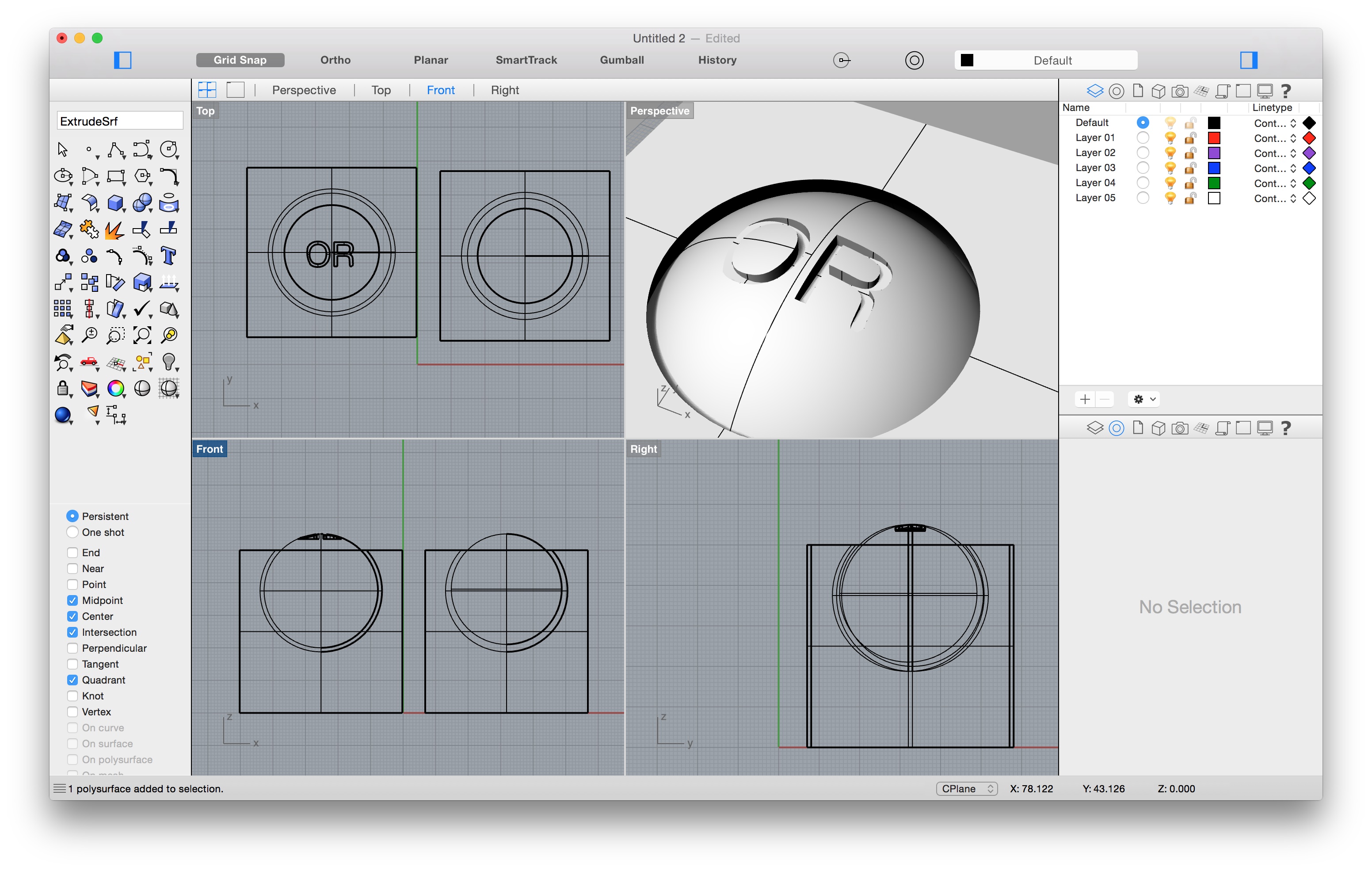Click the Layer 01 red color swatch
The width and height of the screenshot is (1372, 871).
click(x=1214, y=138)
